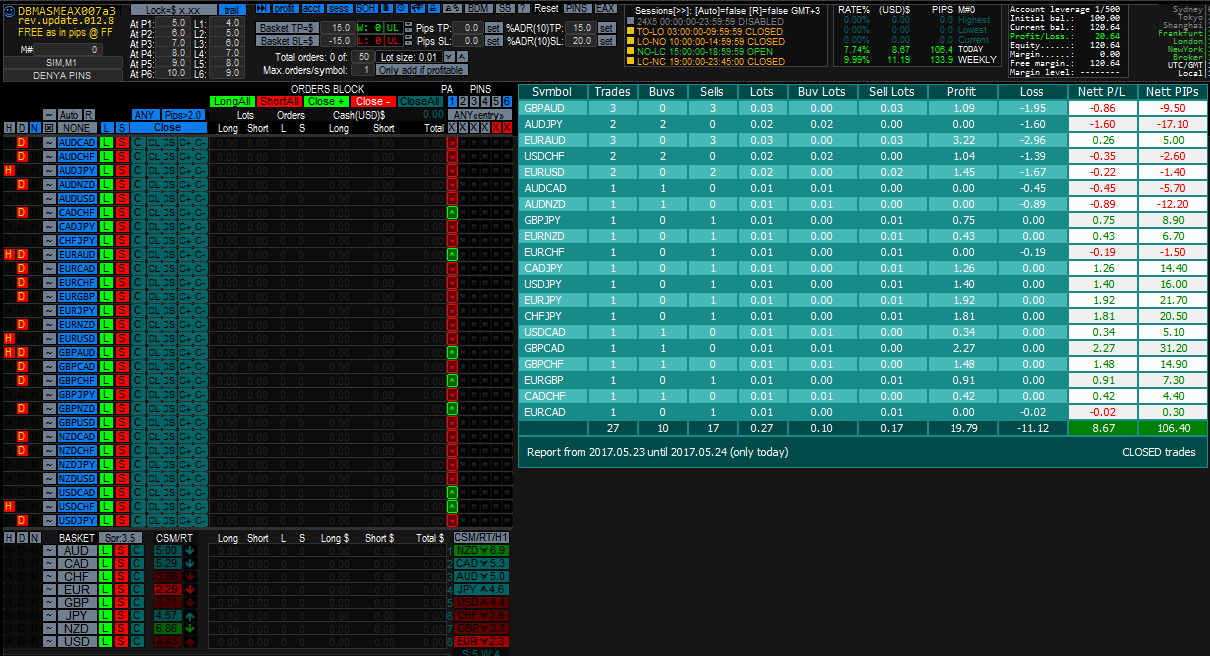Click the tilde icon above the crossed box
The height and width of the screenshot is (656, 1210).
(50, 115)
